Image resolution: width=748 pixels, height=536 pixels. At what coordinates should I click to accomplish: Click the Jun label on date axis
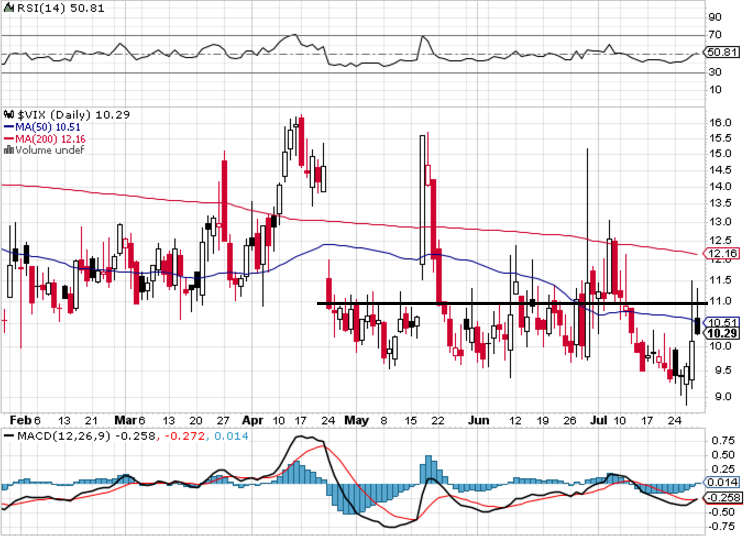point(481,420)
